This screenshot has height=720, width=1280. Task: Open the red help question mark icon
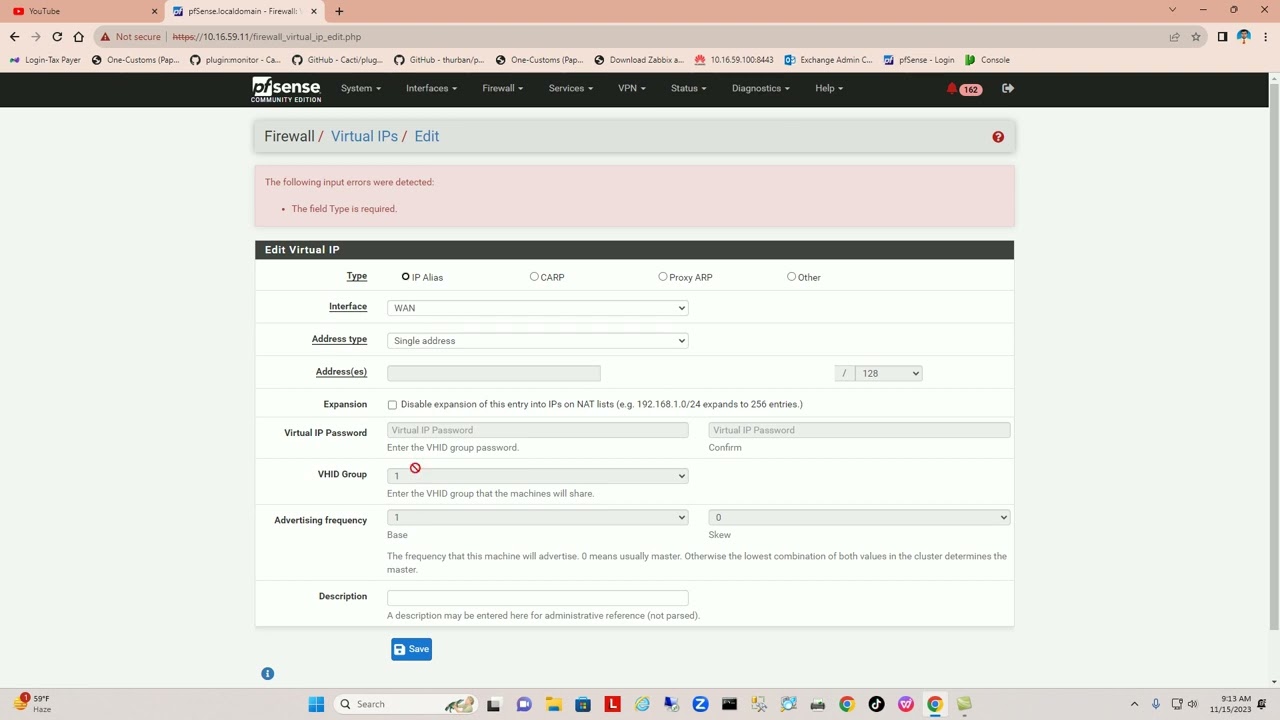(998, 137)
